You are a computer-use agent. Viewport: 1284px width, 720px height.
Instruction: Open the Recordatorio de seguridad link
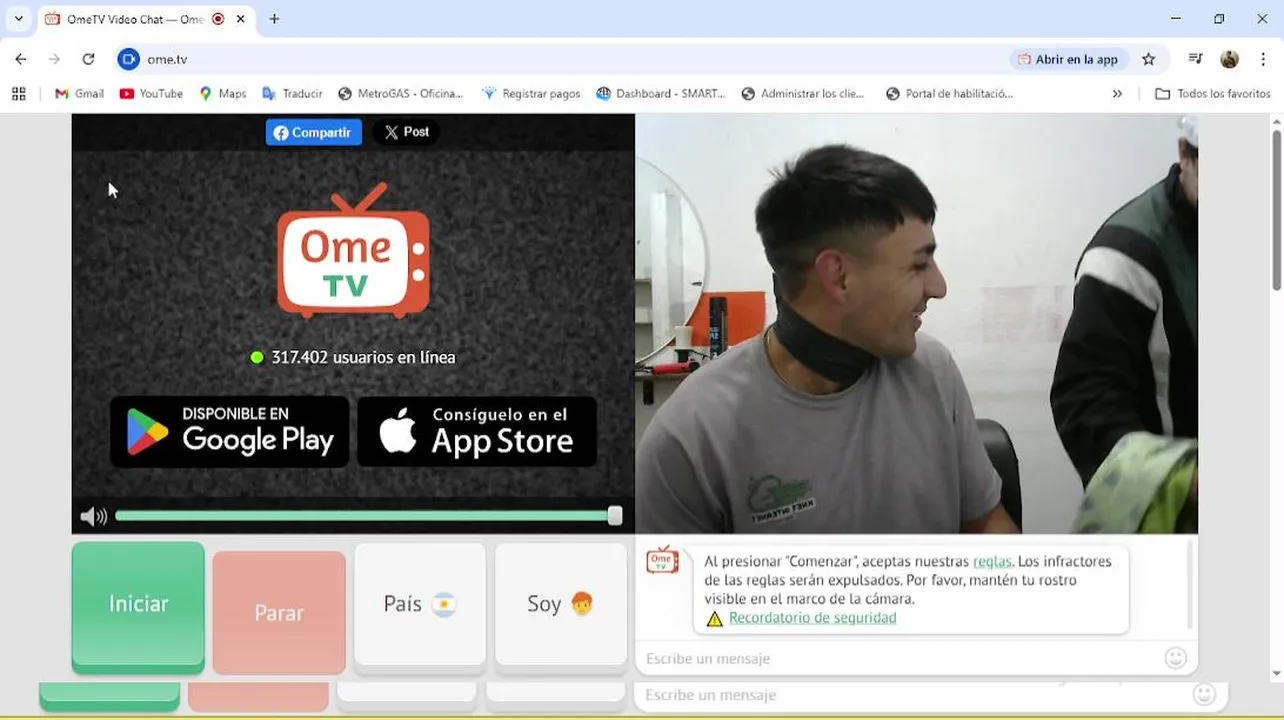pos(812,618)
